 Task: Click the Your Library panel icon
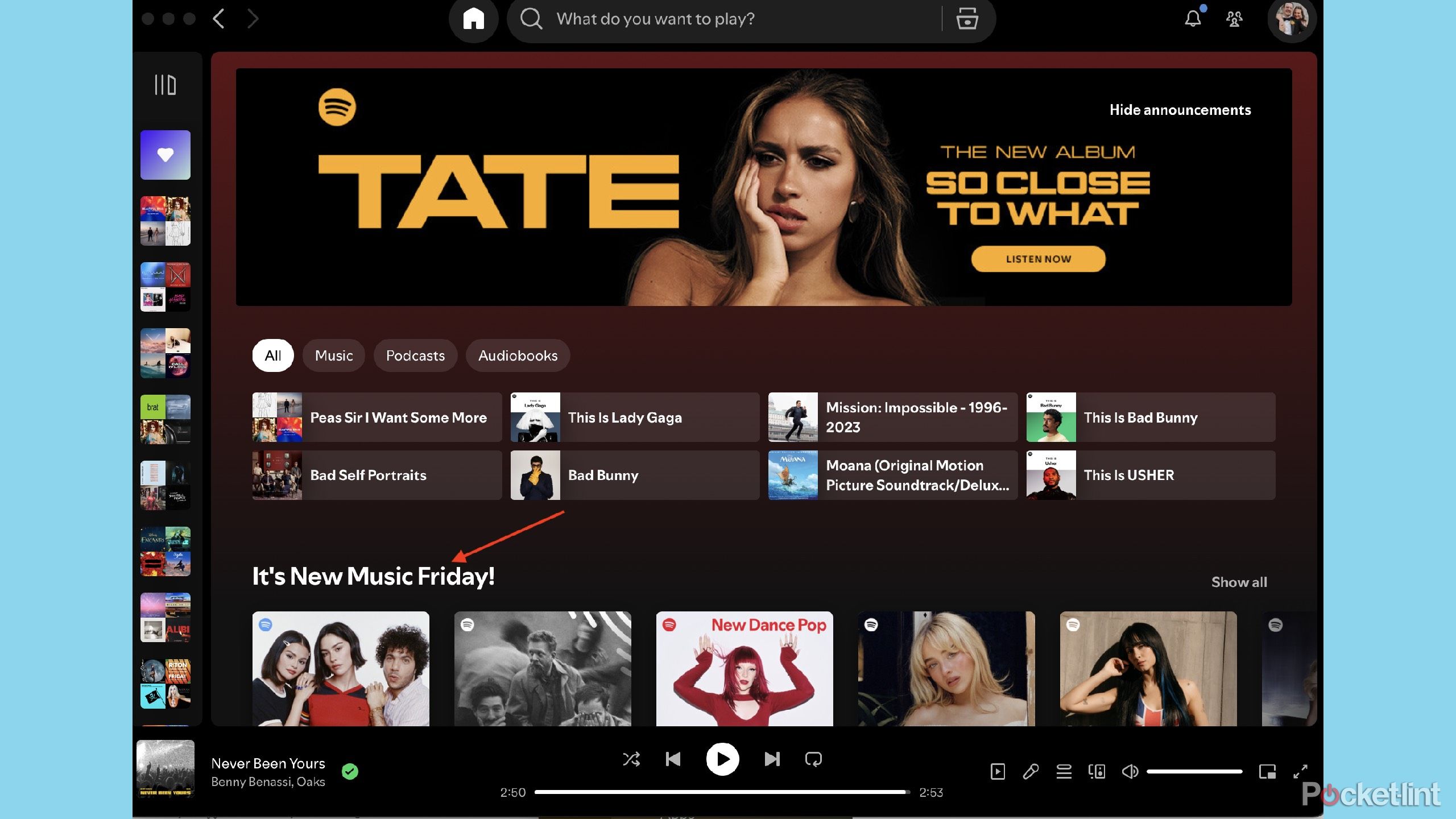point(166,84)
